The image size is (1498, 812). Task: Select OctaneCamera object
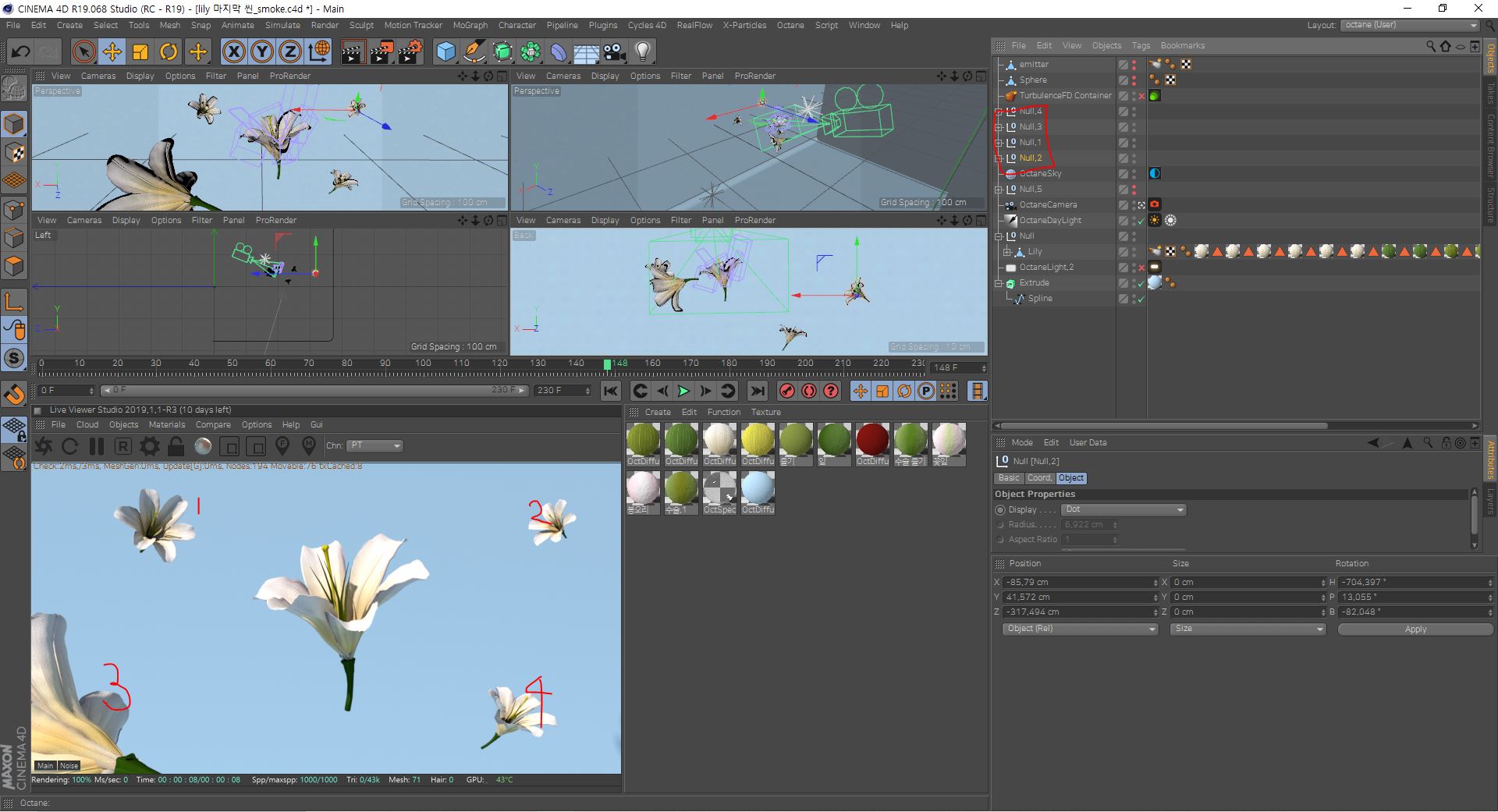pyautogui.click(x=1047, y=204)
